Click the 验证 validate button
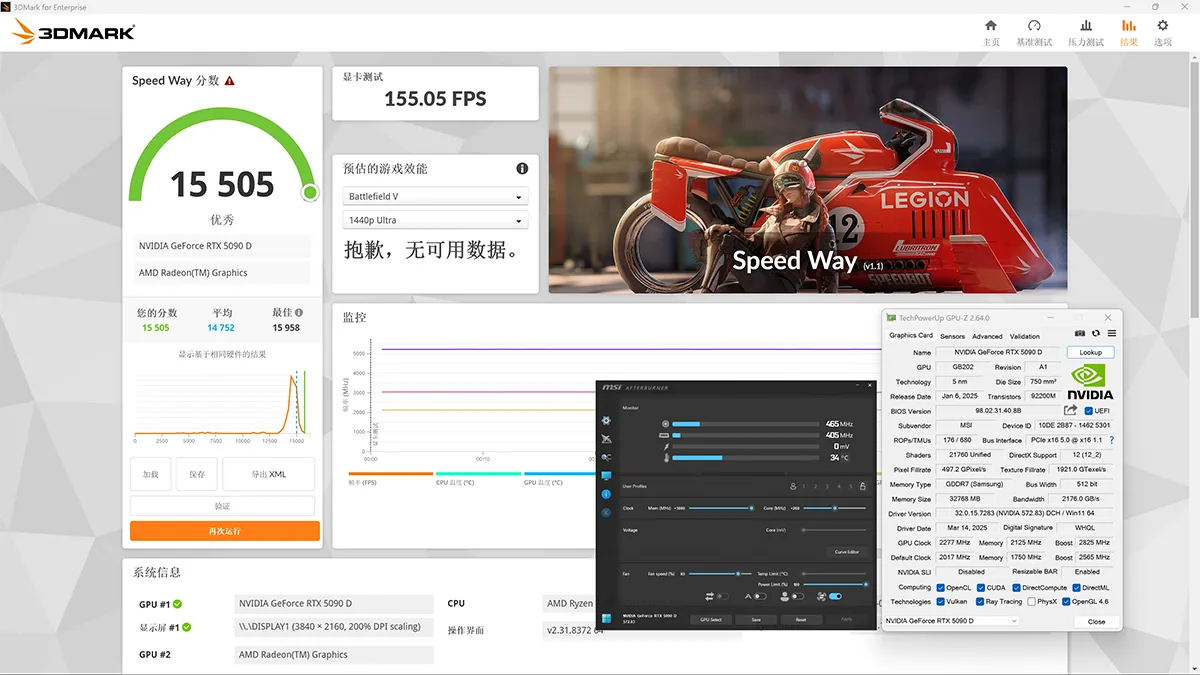 (222, 506)
